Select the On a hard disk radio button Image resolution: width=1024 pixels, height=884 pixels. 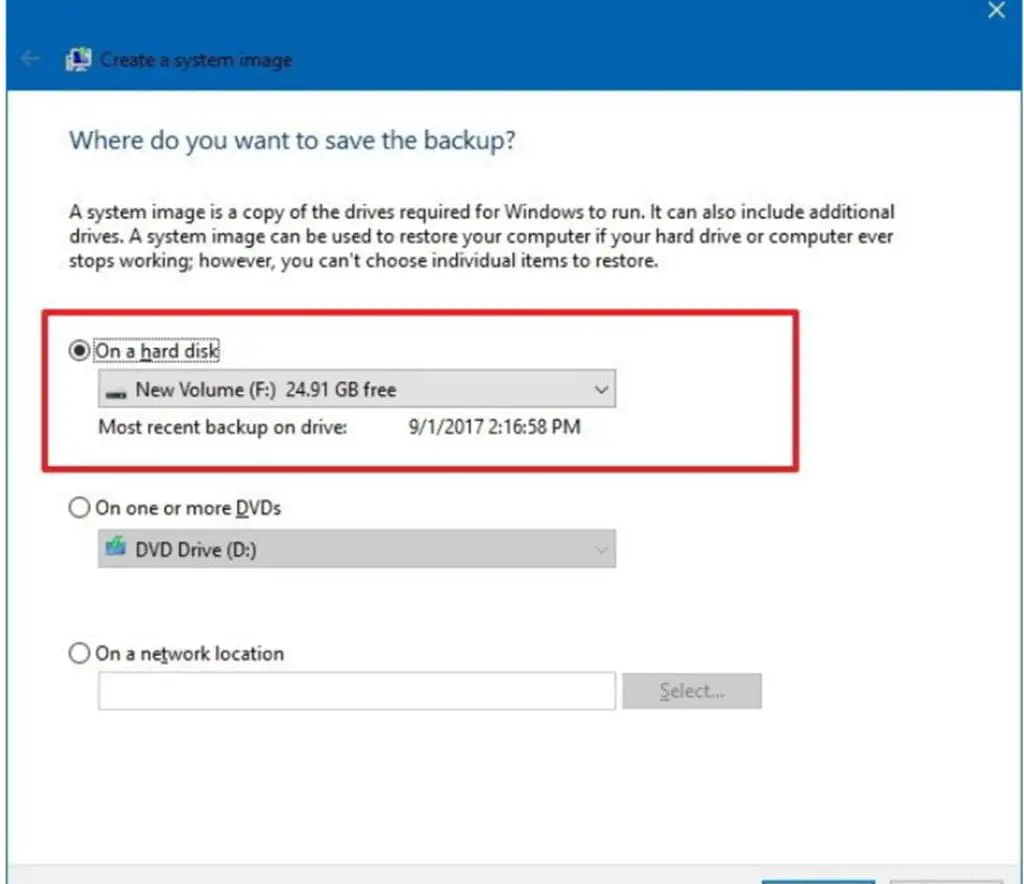point(79,352)
